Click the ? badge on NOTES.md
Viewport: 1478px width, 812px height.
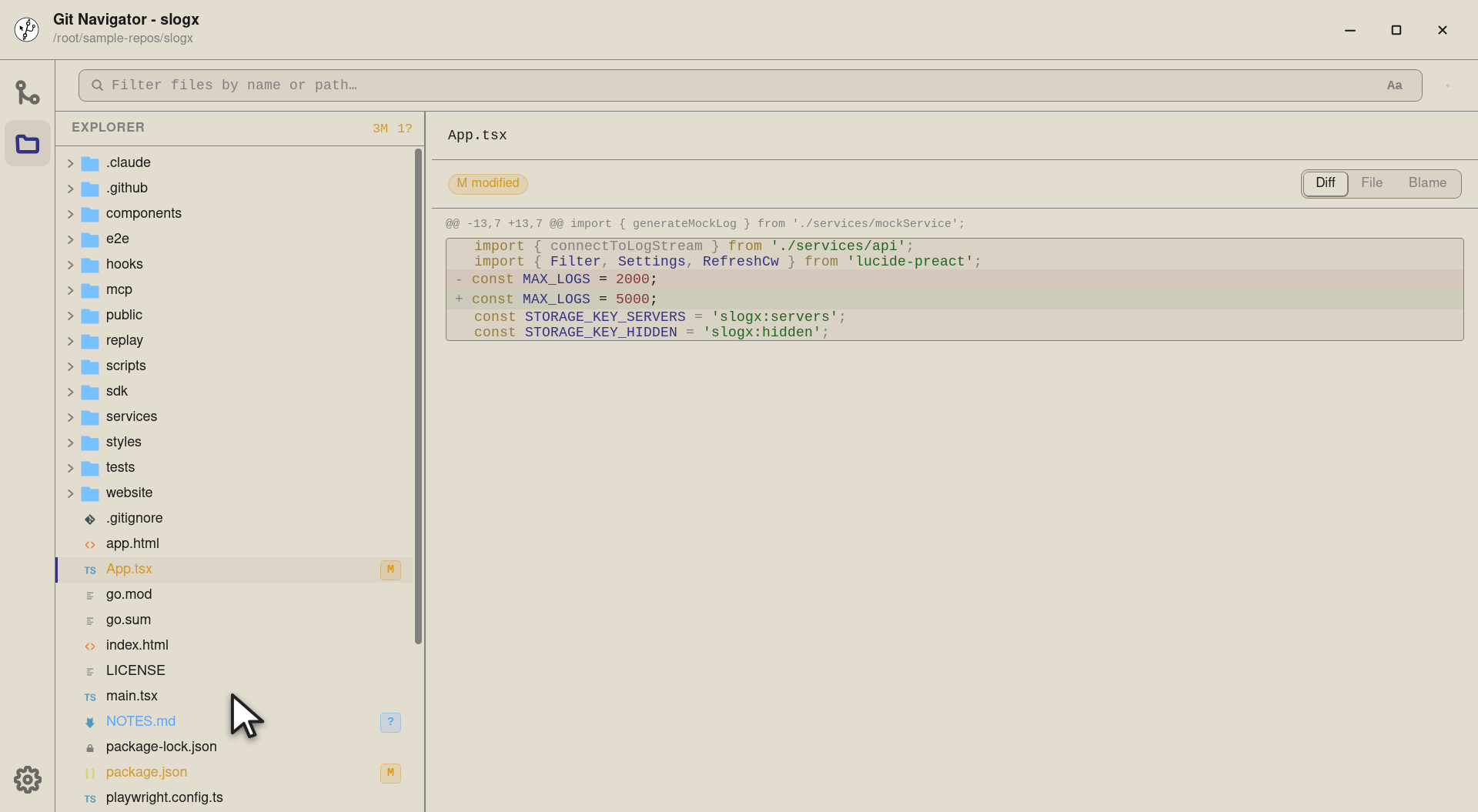tap(390, 722)
